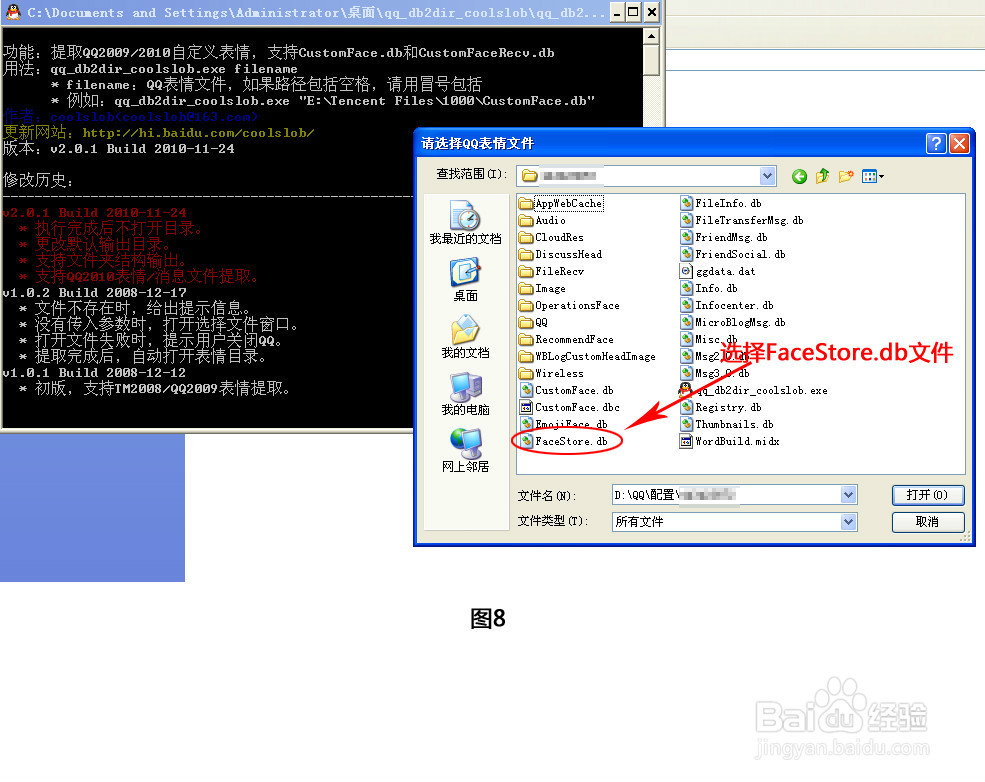The width and height of the screenshot is (985, 782).
Task: Go to Desktop (桌面) shortcut
Action: [x=465, y=280]
